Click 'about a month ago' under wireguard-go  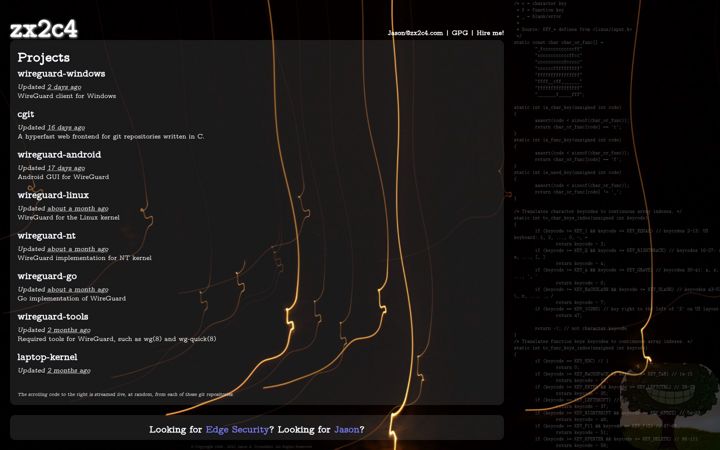[x=78, y=289]
